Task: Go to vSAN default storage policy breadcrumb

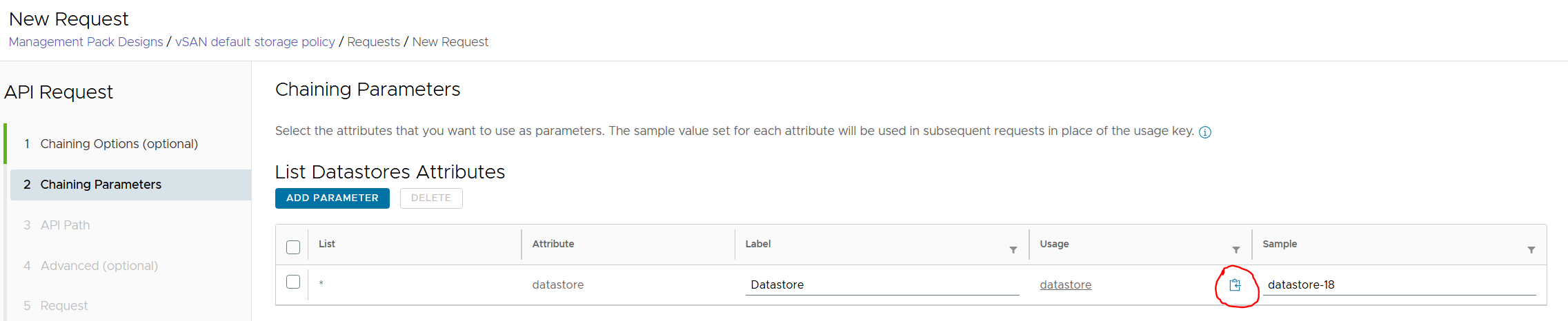Action: pos(255,42)
